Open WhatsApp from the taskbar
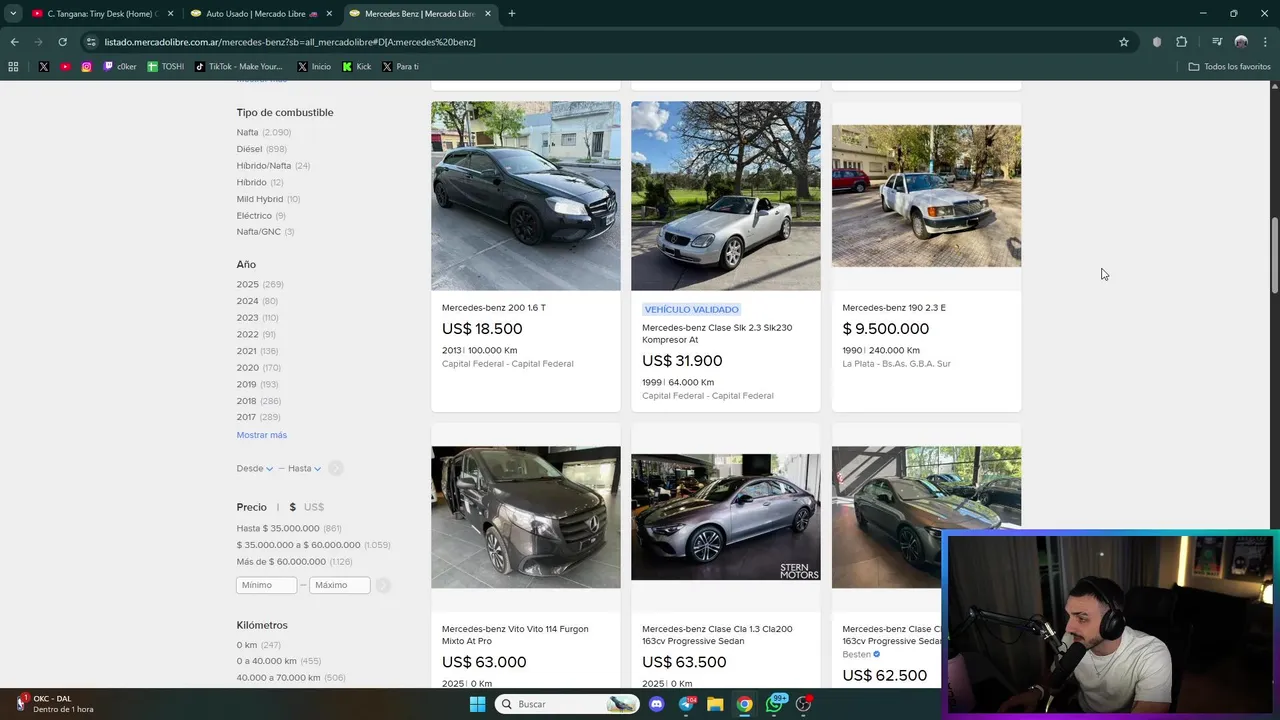Viewport: 1280px width, 720px height. pyautogui.click(x=775, y=704)
